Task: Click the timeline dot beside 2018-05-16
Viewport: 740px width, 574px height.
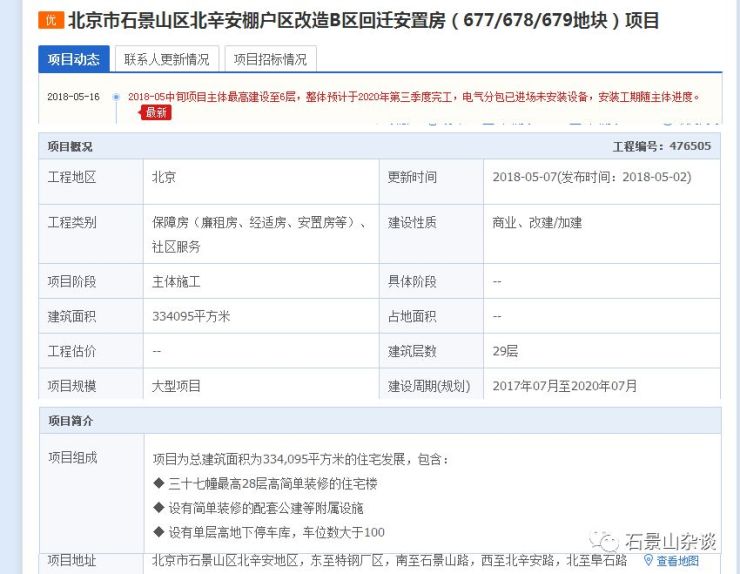Action: click(x=116, y=97)
